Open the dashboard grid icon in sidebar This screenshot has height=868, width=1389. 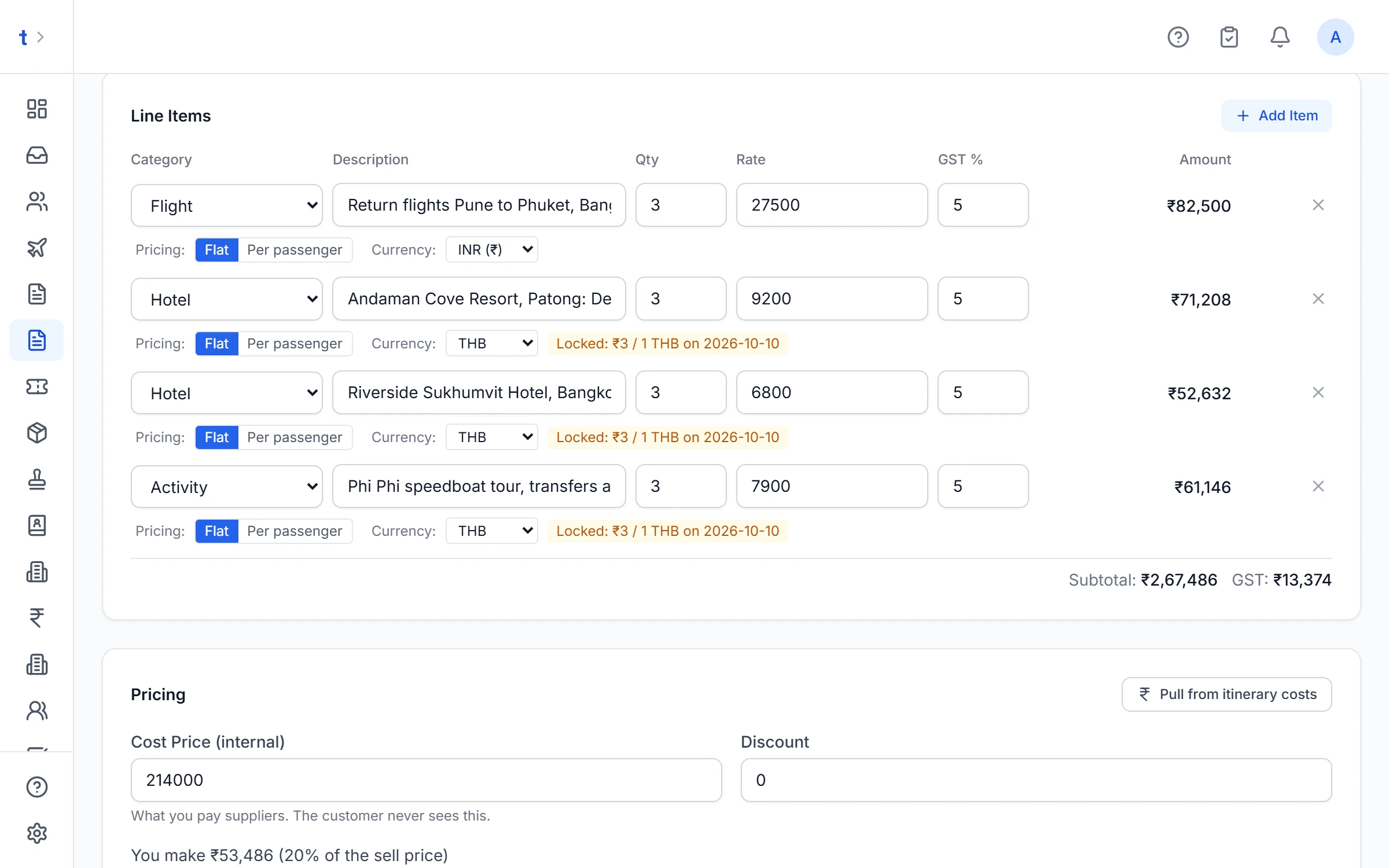point(37,109)
